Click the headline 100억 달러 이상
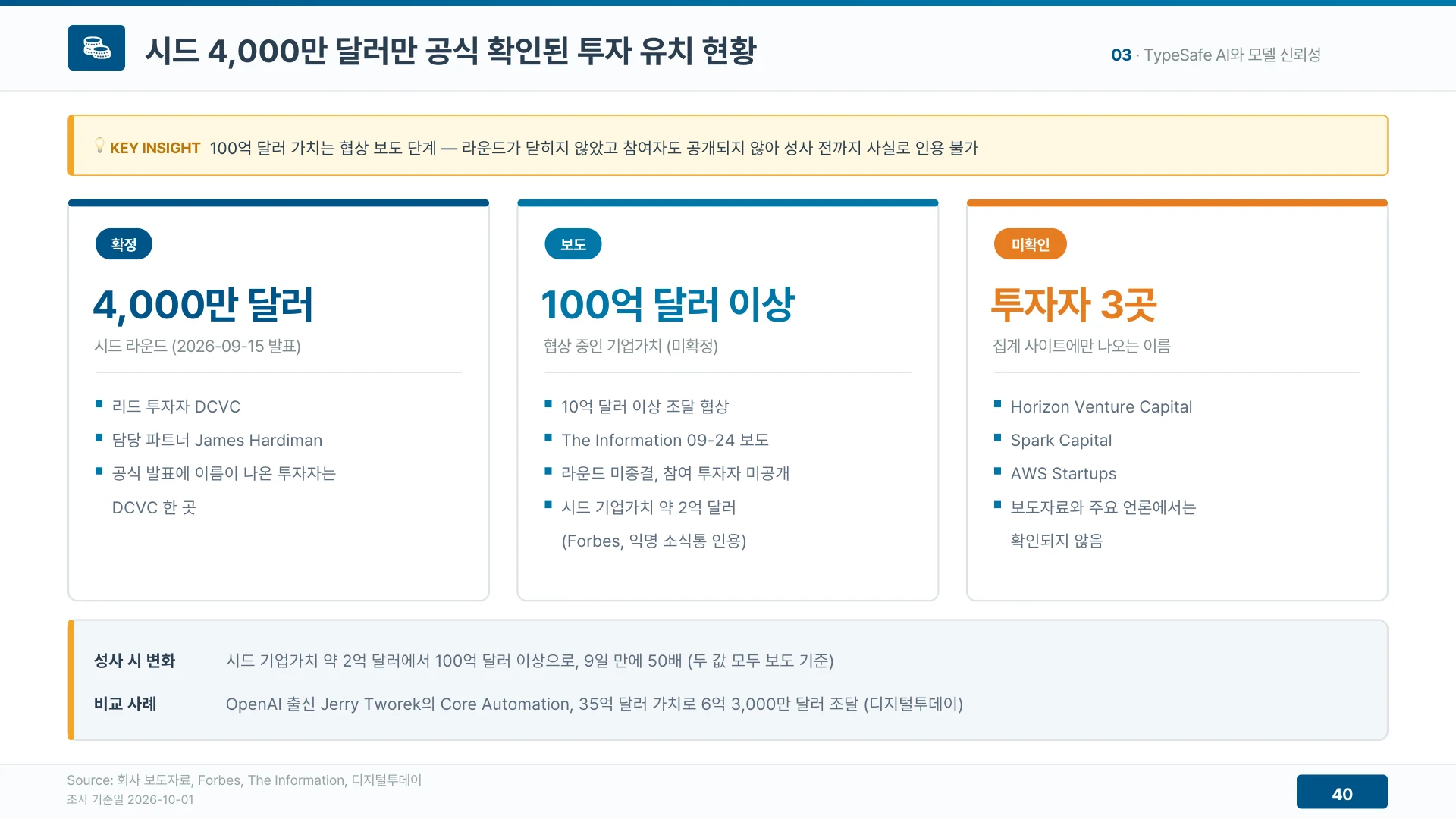1456x819 pixels. tap(667, 305)
